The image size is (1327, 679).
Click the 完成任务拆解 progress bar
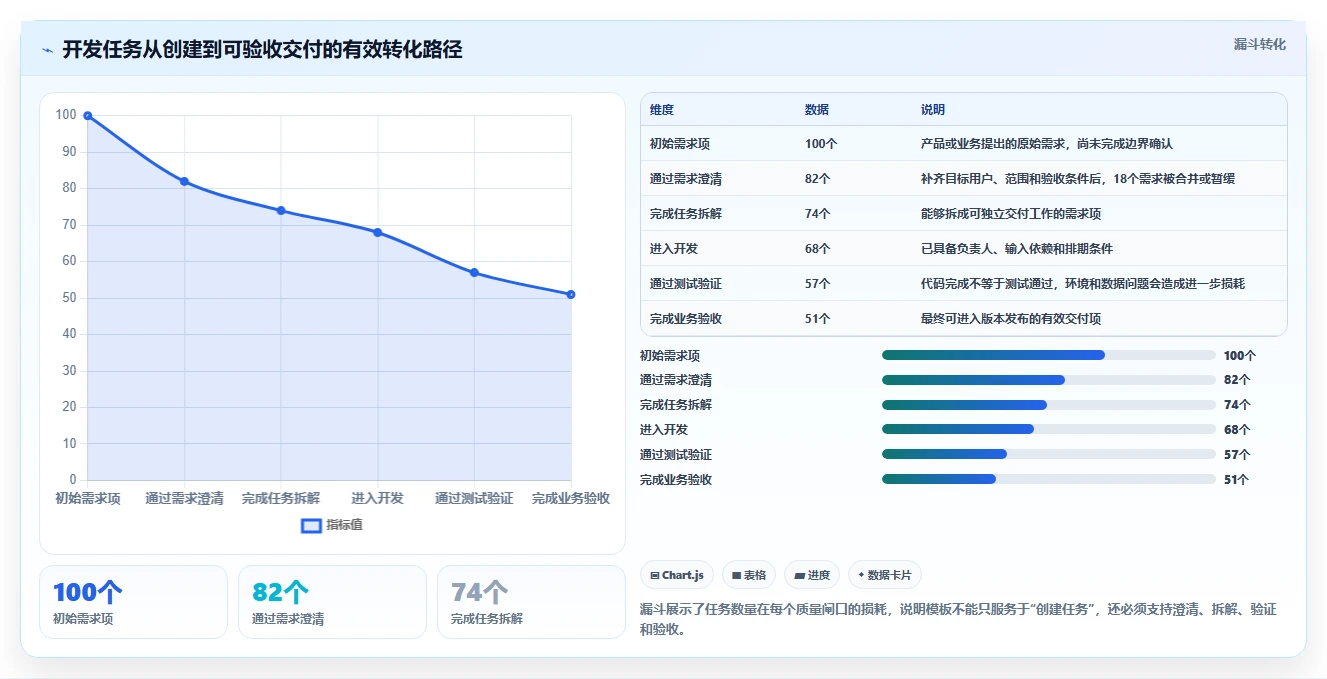click(1049, 405)
